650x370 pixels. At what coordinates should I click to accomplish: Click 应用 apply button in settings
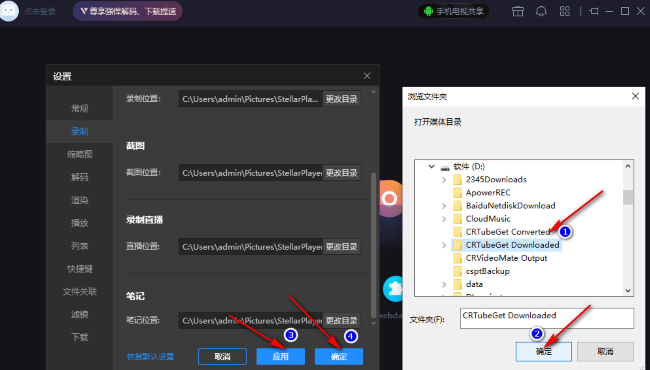(281, 356)
